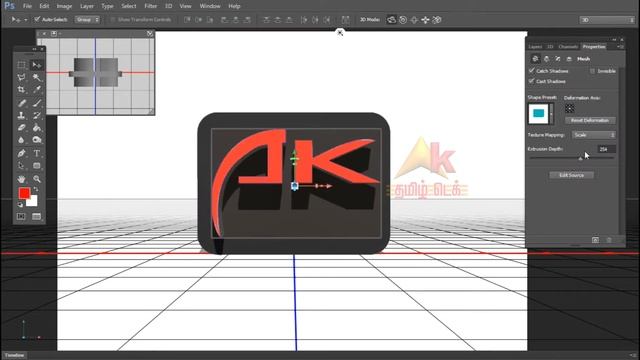Screen dimensions: 640x360
Task: Click the red foreground color swatch
Action: 24,193
